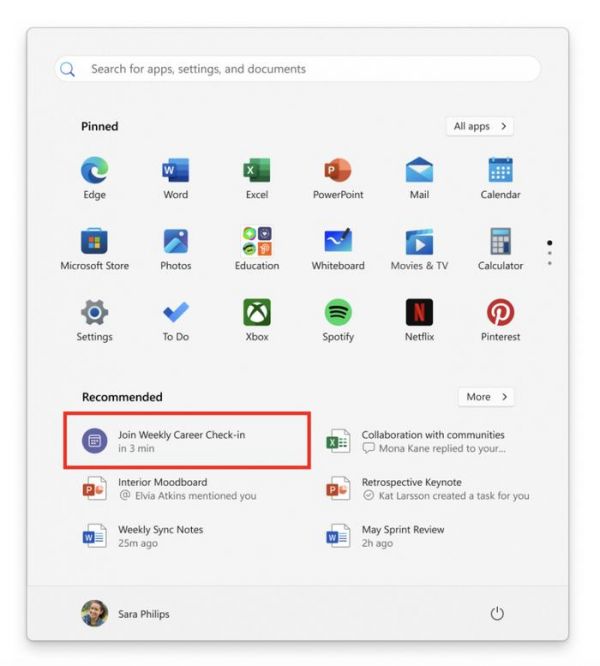Viewport: 600px width, 666px height.
Task: Open the Settings gear icon
Action: click(95, 314)
